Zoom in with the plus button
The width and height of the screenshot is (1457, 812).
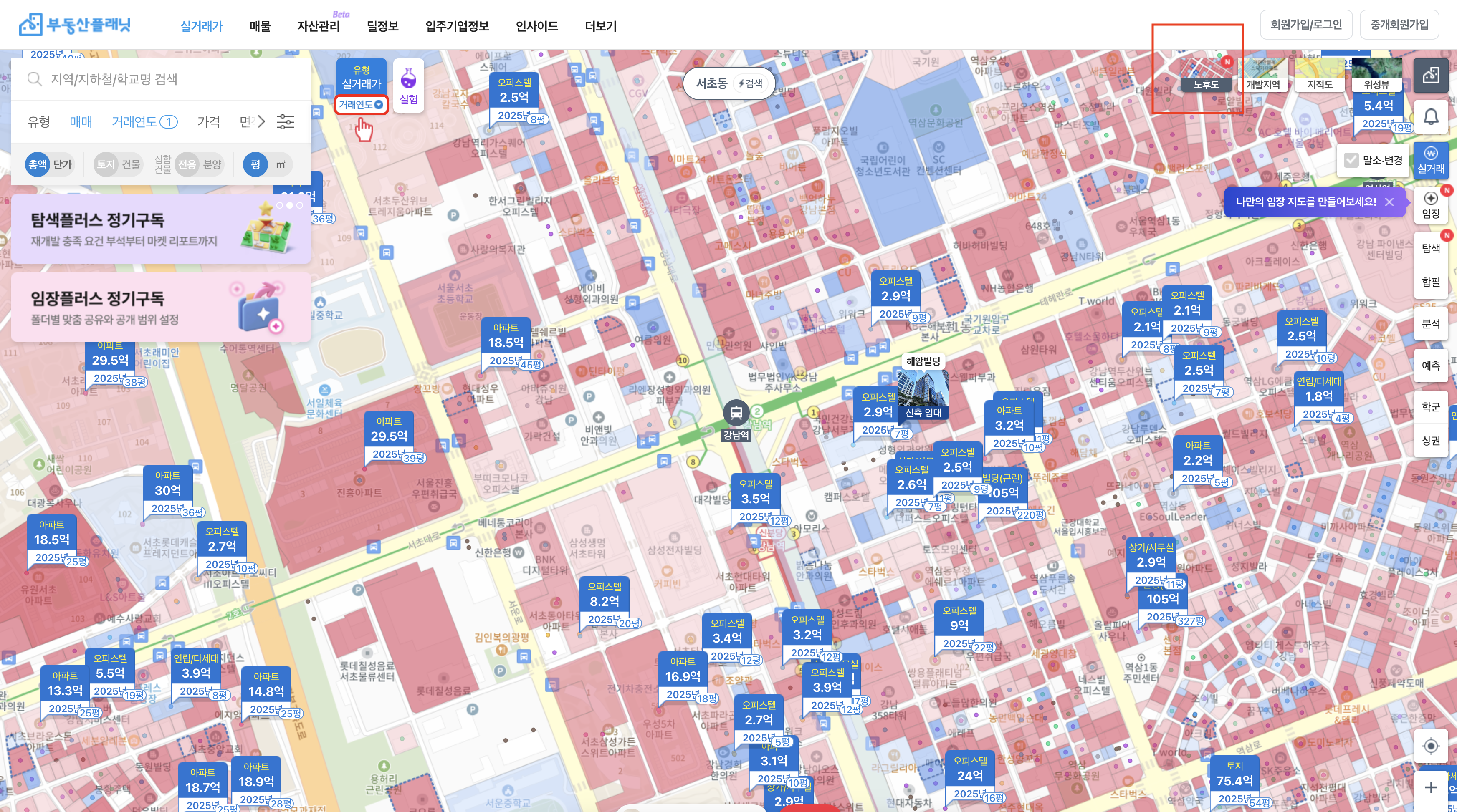[x=1430, y=787]
